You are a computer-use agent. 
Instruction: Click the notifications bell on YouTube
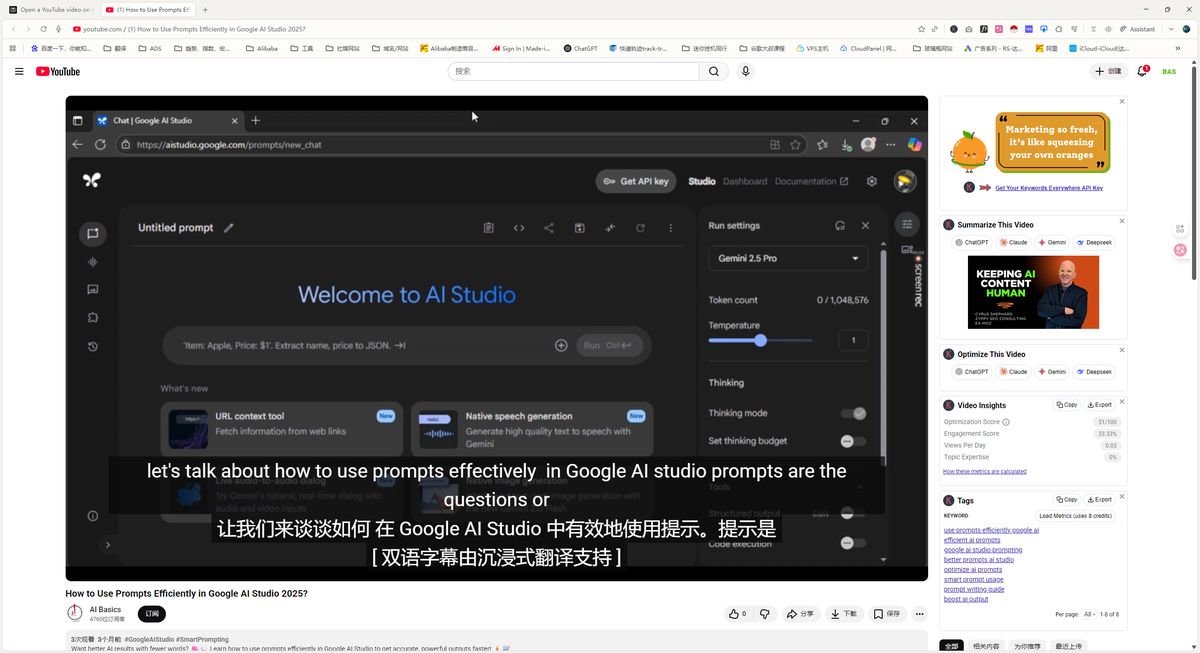(x=1141, y=71)
